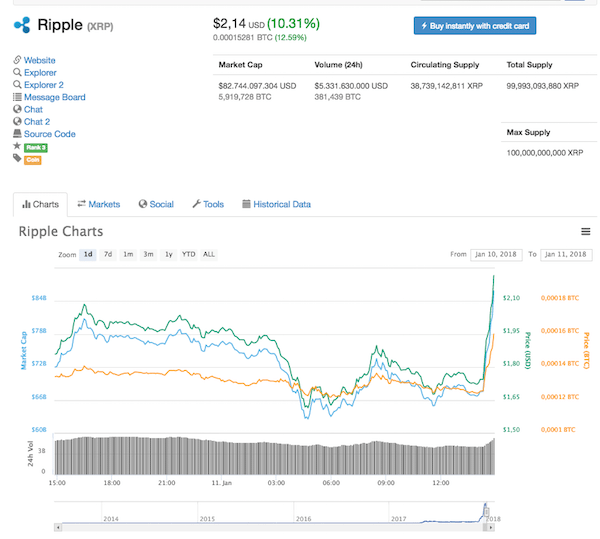Click the globe icon beside Chat 2
Viewport: 600px width, 539px height.
pyautogui.click(x=17, y=121)
